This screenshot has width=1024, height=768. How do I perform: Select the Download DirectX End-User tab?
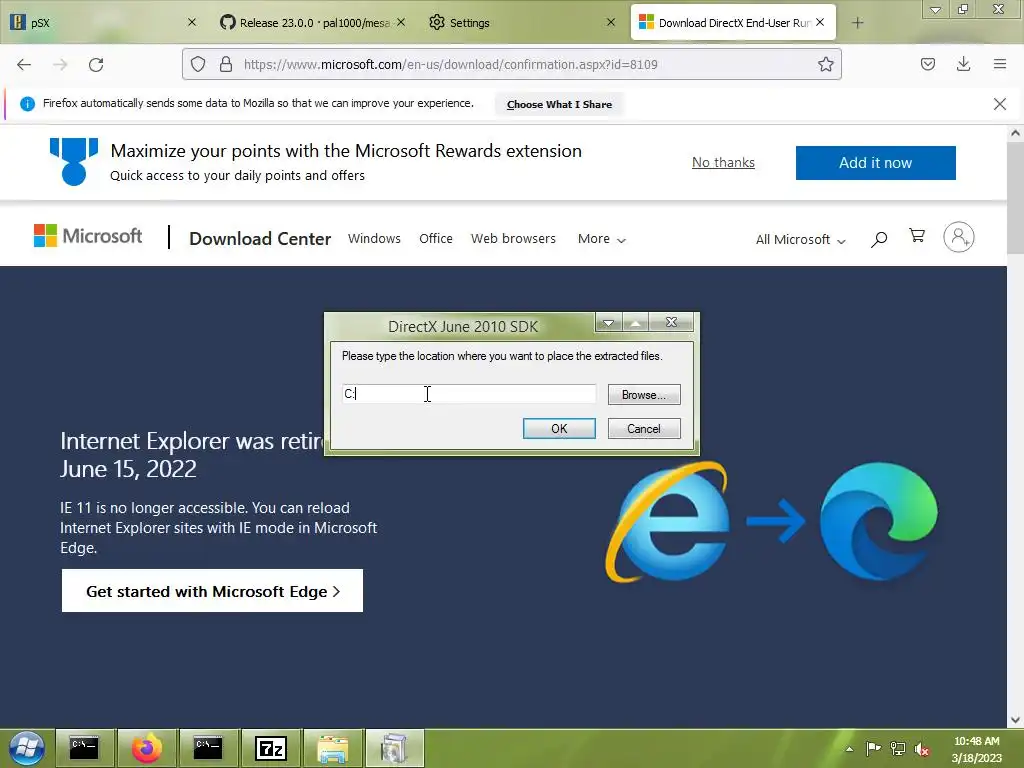click(733, 23)
